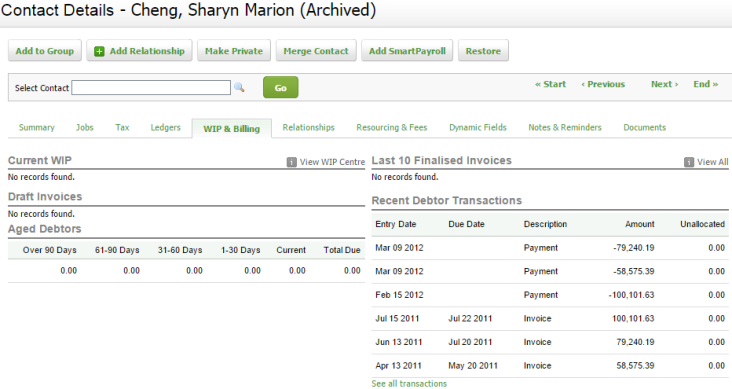
Task: Click the green plus icon on Add Relationship
Action: pos(99,51)
